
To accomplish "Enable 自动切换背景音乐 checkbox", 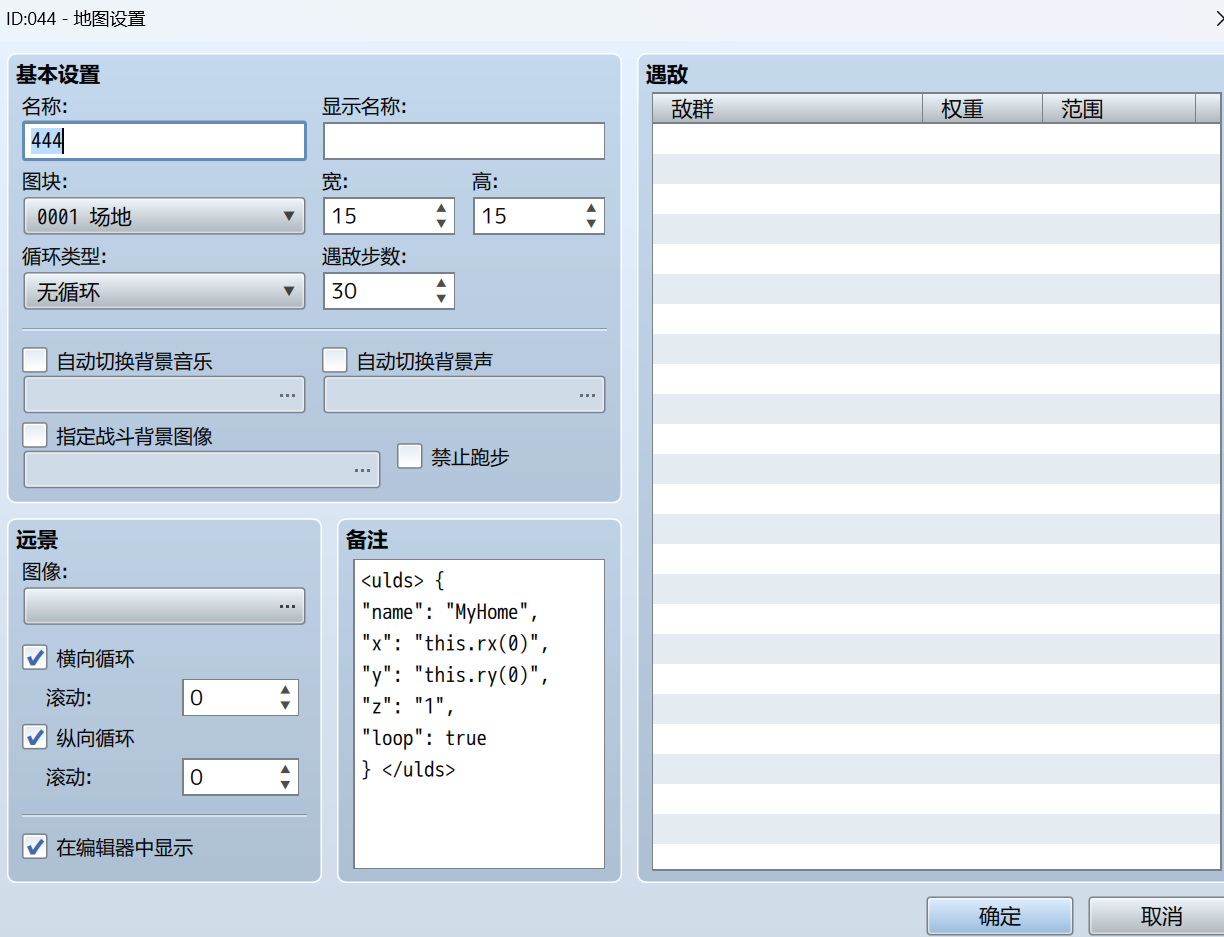I will [35, 360].
